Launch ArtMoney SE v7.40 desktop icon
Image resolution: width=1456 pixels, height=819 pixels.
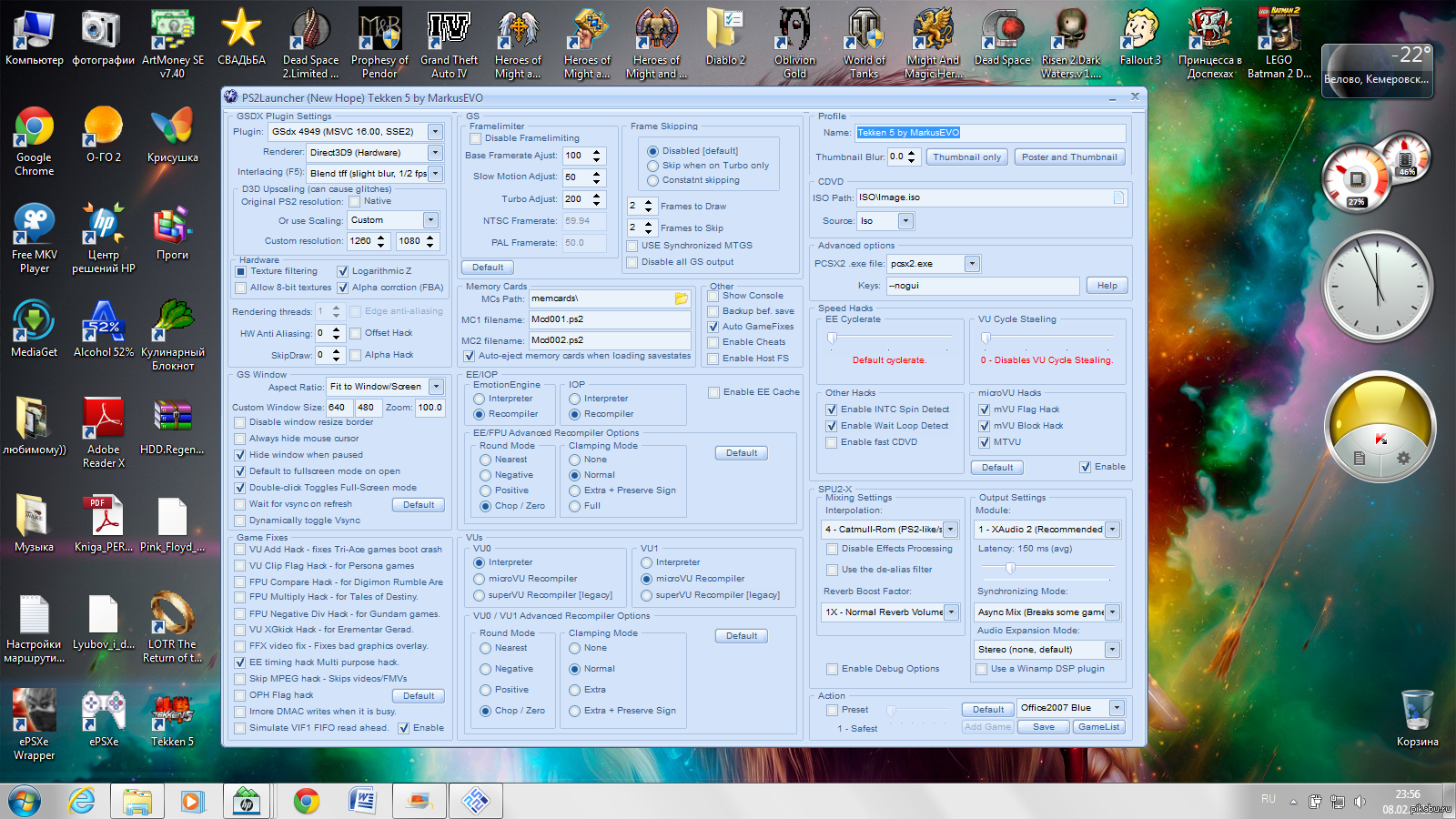(173, 43)
